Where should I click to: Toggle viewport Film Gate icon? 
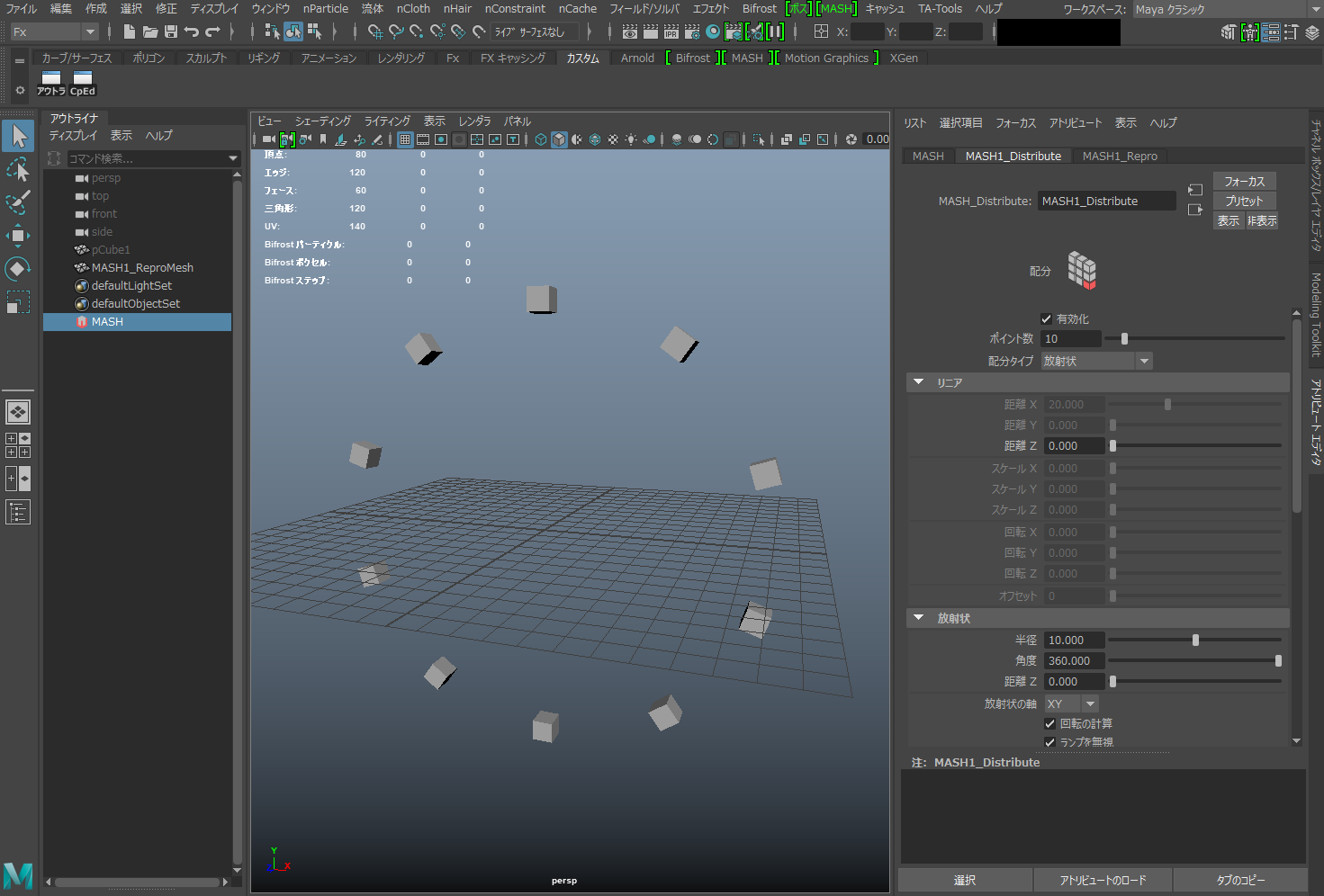coord(423,139)
